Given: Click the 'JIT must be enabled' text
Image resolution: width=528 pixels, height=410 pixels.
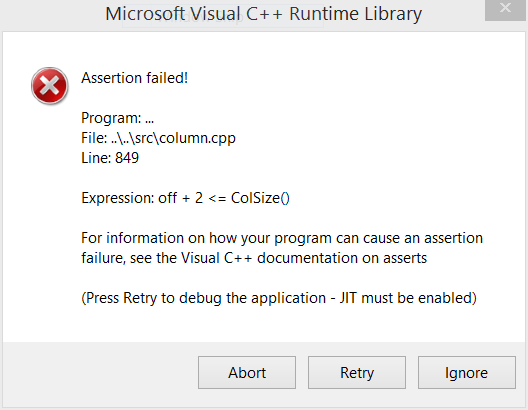Looking at the screenshot, I should tap(408, 298).
